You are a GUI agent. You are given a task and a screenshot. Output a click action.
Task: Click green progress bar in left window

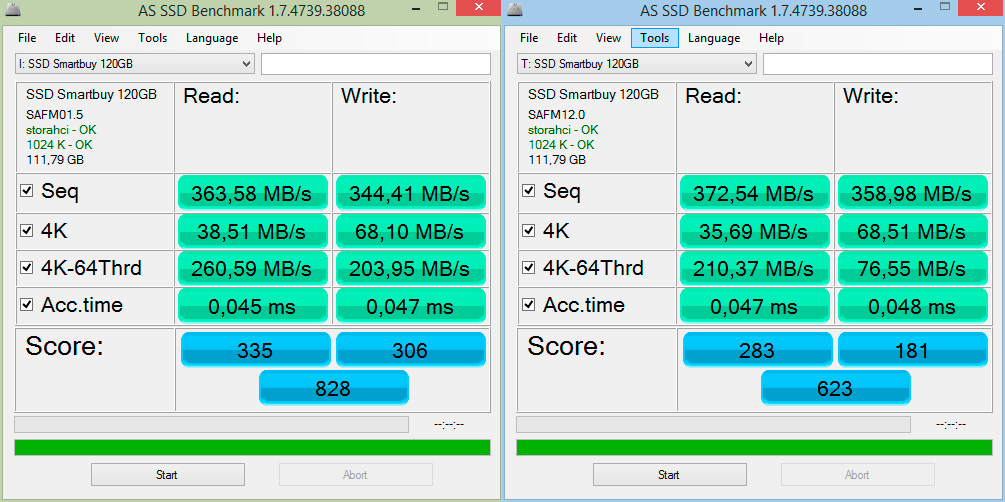tap(252, 447)
